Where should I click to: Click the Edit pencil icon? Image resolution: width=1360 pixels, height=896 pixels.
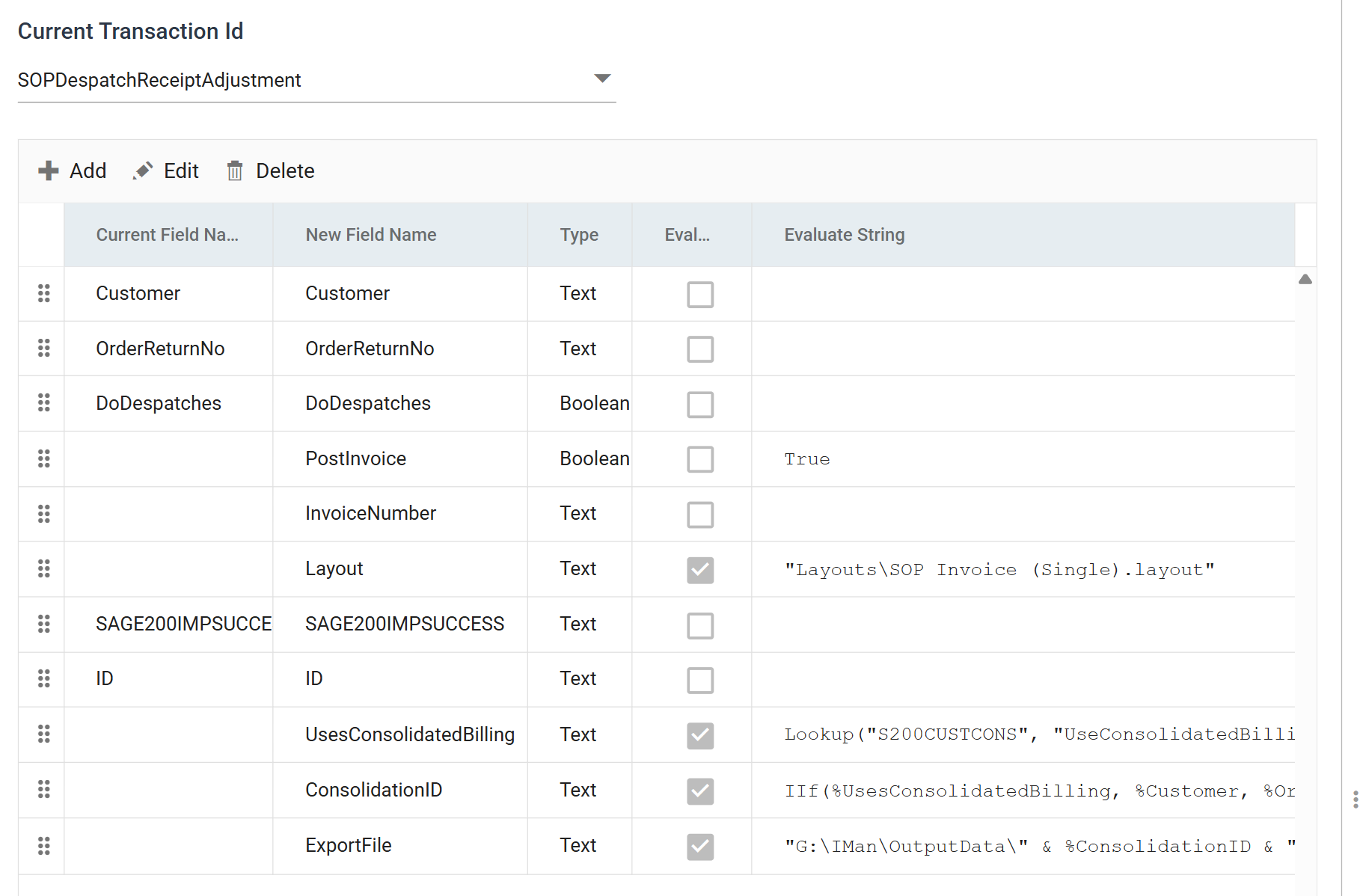point(143,171)
